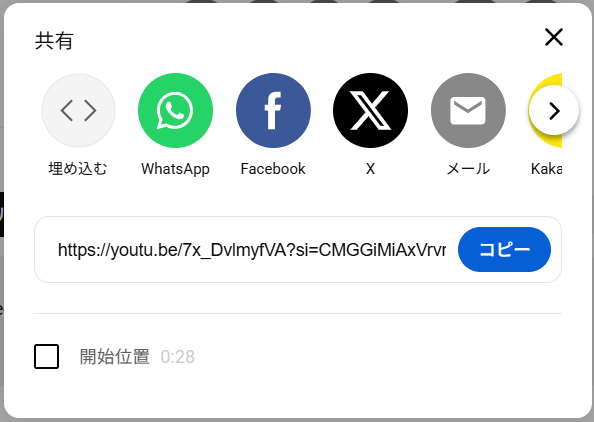Image resolution: width=594 pixels, height=422 pixels.
Task: Click the 共有 dialog title
Action: tap(54, 41)
